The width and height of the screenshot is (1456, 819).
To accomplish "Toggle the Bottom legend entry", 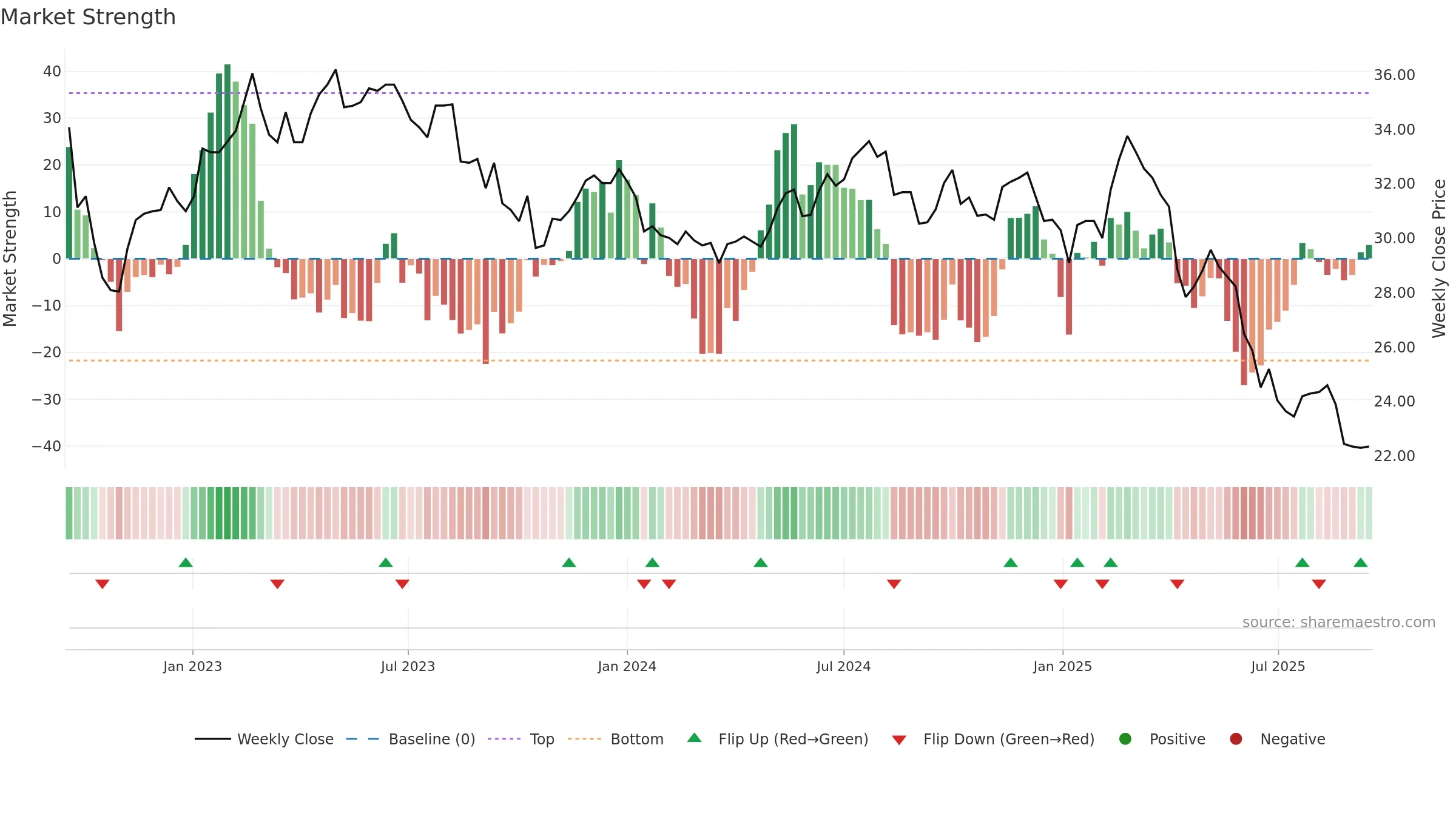I will pos(616,739).
